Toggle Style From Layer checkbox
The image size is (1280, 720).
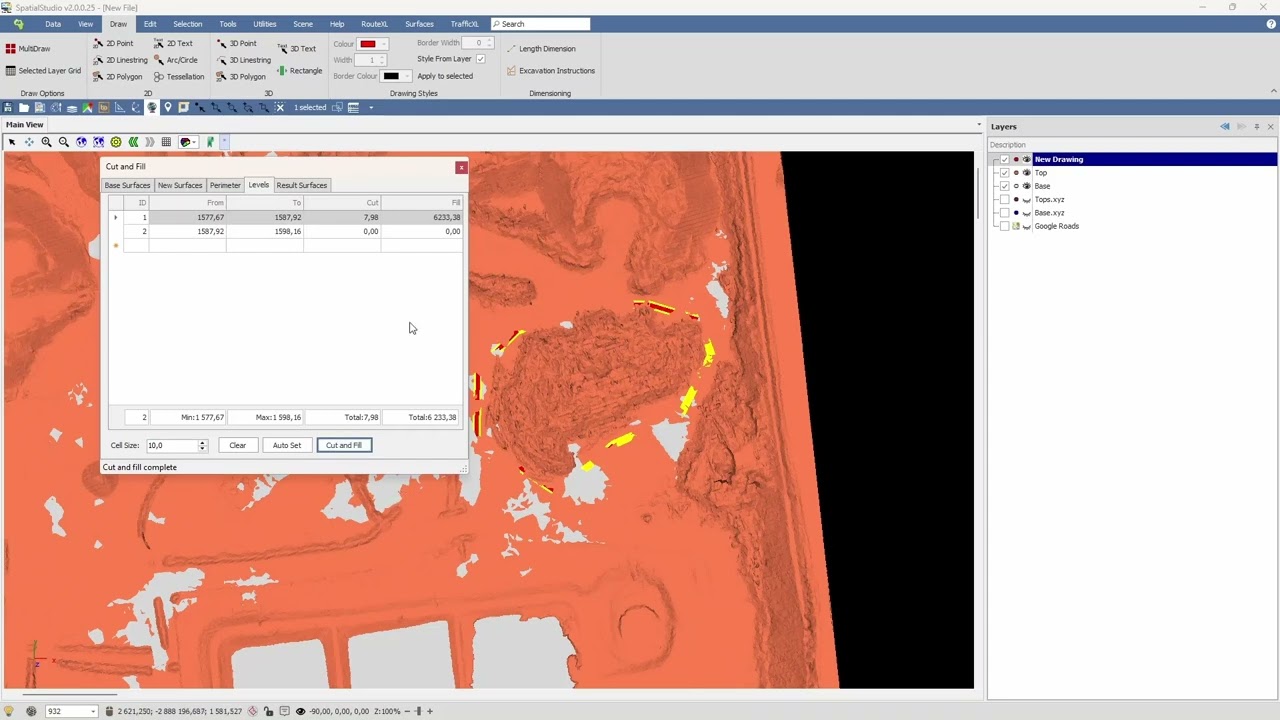(481, 59)
